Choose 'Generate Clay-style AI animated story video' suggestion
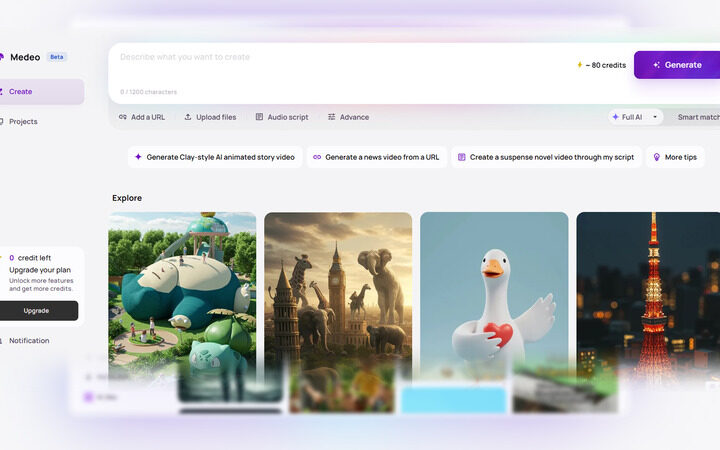The width and height of the screenshot is (720, 450). tap(215, 157)
